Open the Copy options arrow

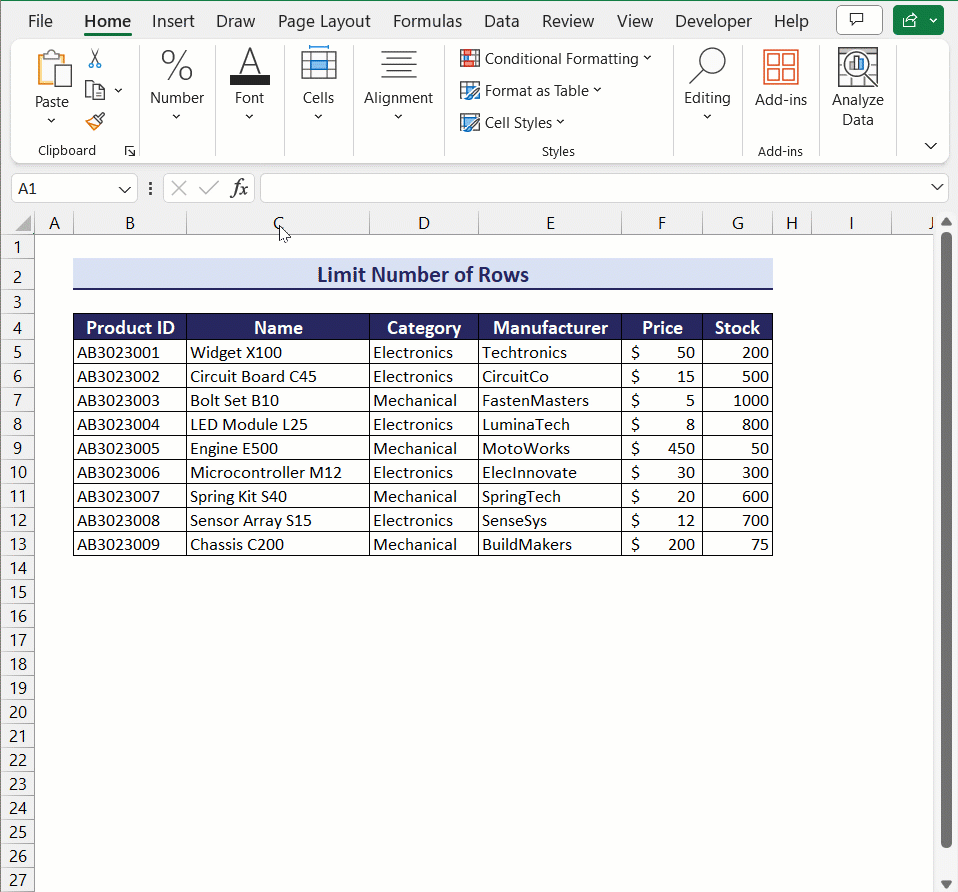(x=119, y=90)
